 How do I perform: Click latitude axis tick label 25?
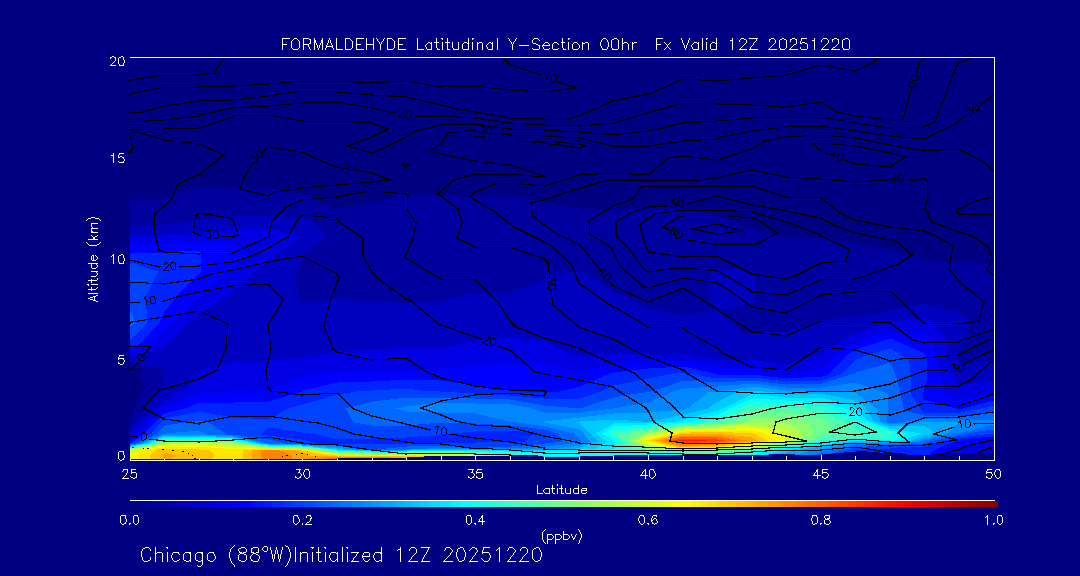click(129, 473)
